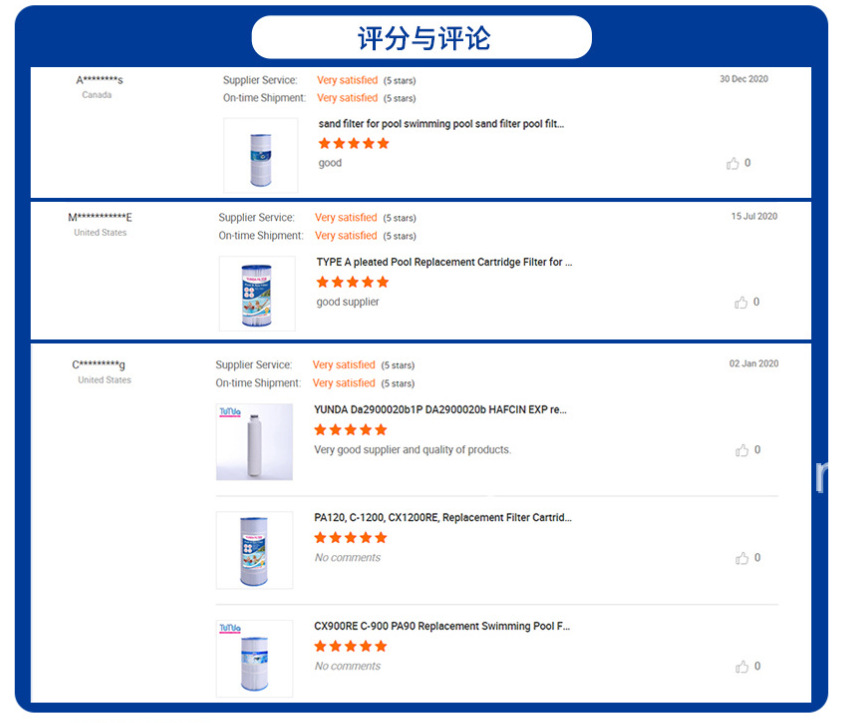The width and height of the screenshot is (841, 723).
Task: Click reviewer name A********s from Canada
Action: [99, 80]
